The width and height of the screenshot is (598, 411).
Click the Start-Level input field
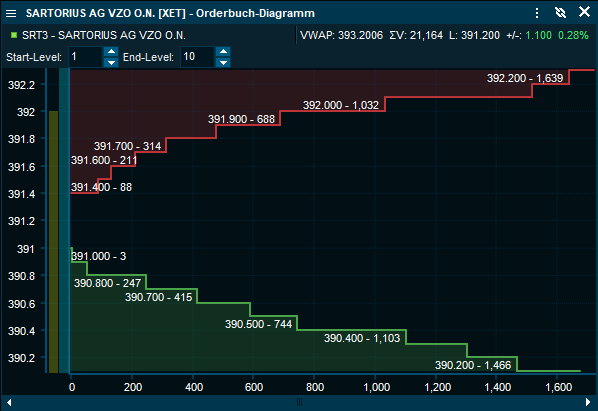[x=86, y=57]
